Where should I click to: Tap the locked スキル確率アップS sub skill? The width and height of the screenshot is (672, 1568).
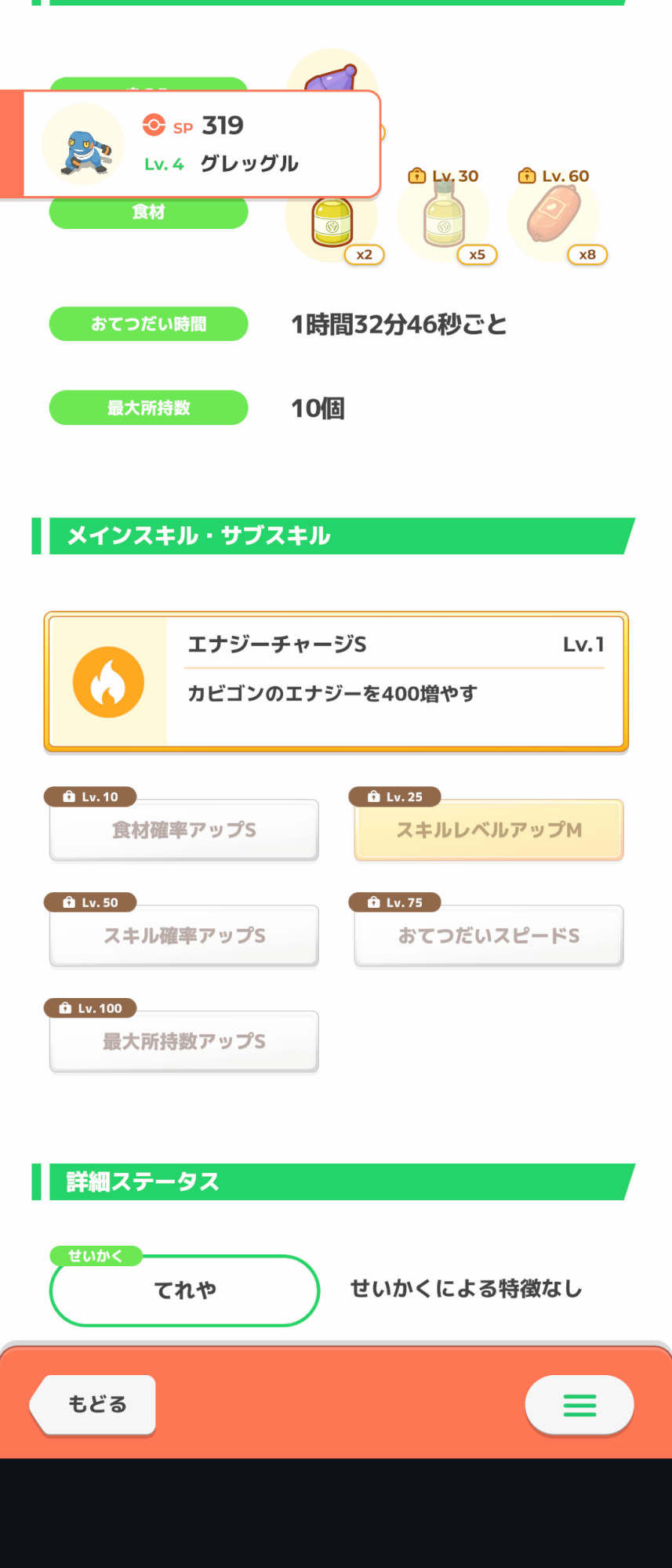point(184,936)
